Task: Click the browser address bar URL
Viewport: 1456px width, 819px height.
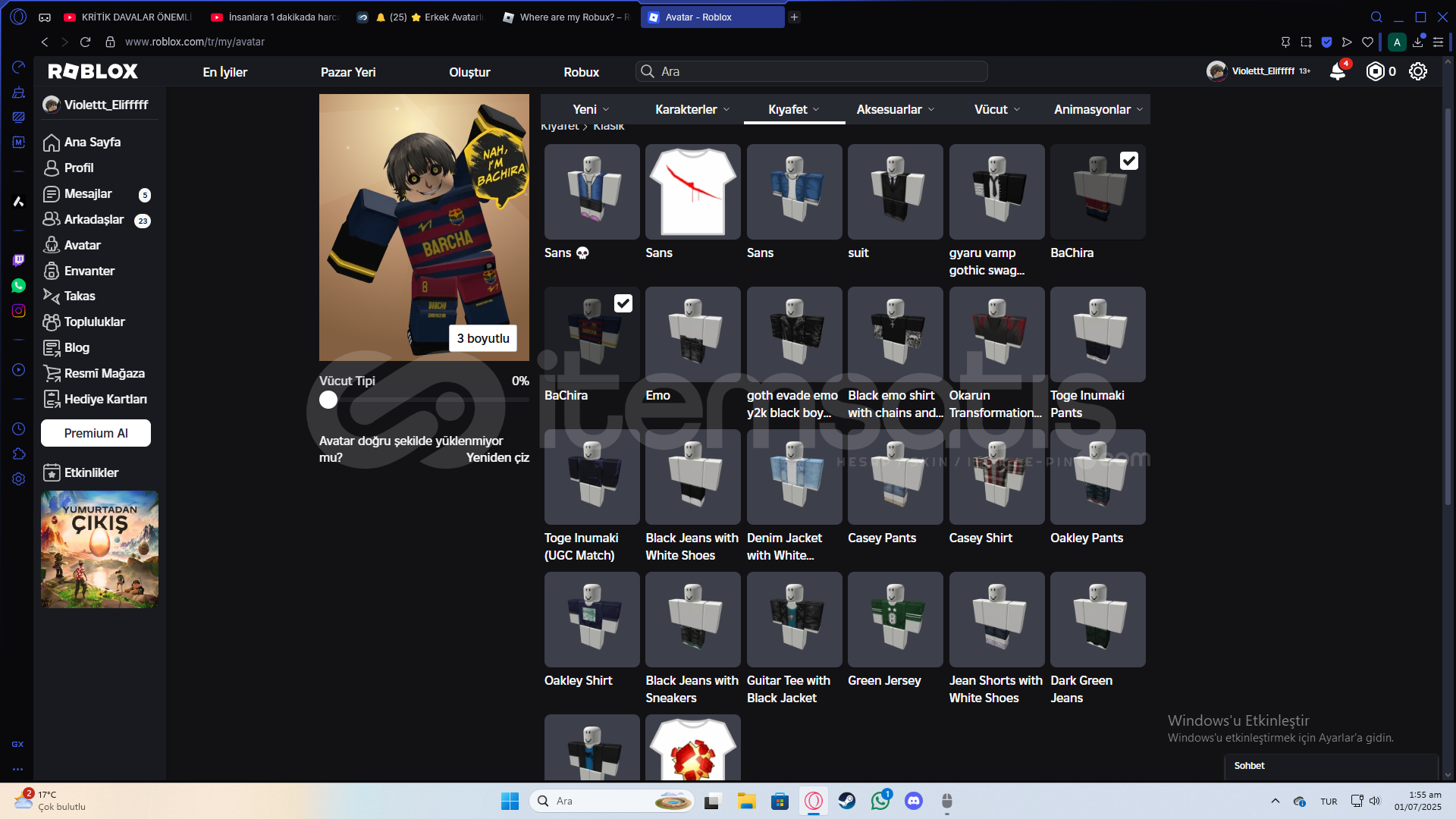Action: pos(195,42)
